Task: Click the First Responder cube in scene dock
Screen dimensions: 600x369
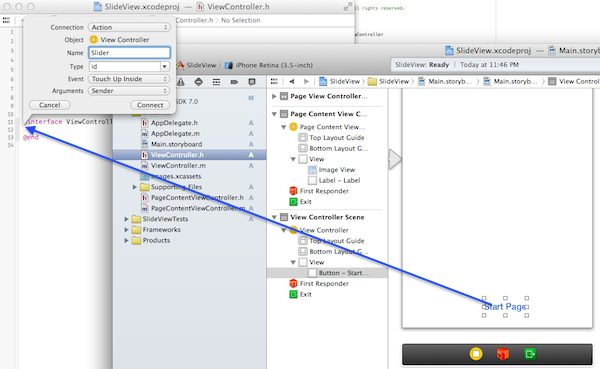Action: (x=503, y=354)
